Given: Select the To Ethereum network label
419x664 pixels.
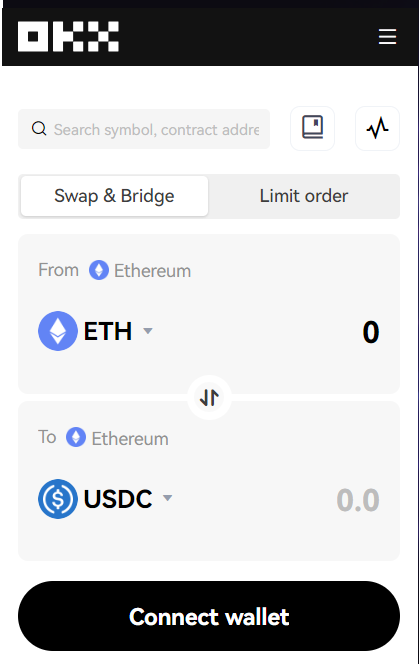Looking at the screenshot, I should coord(130,439).
